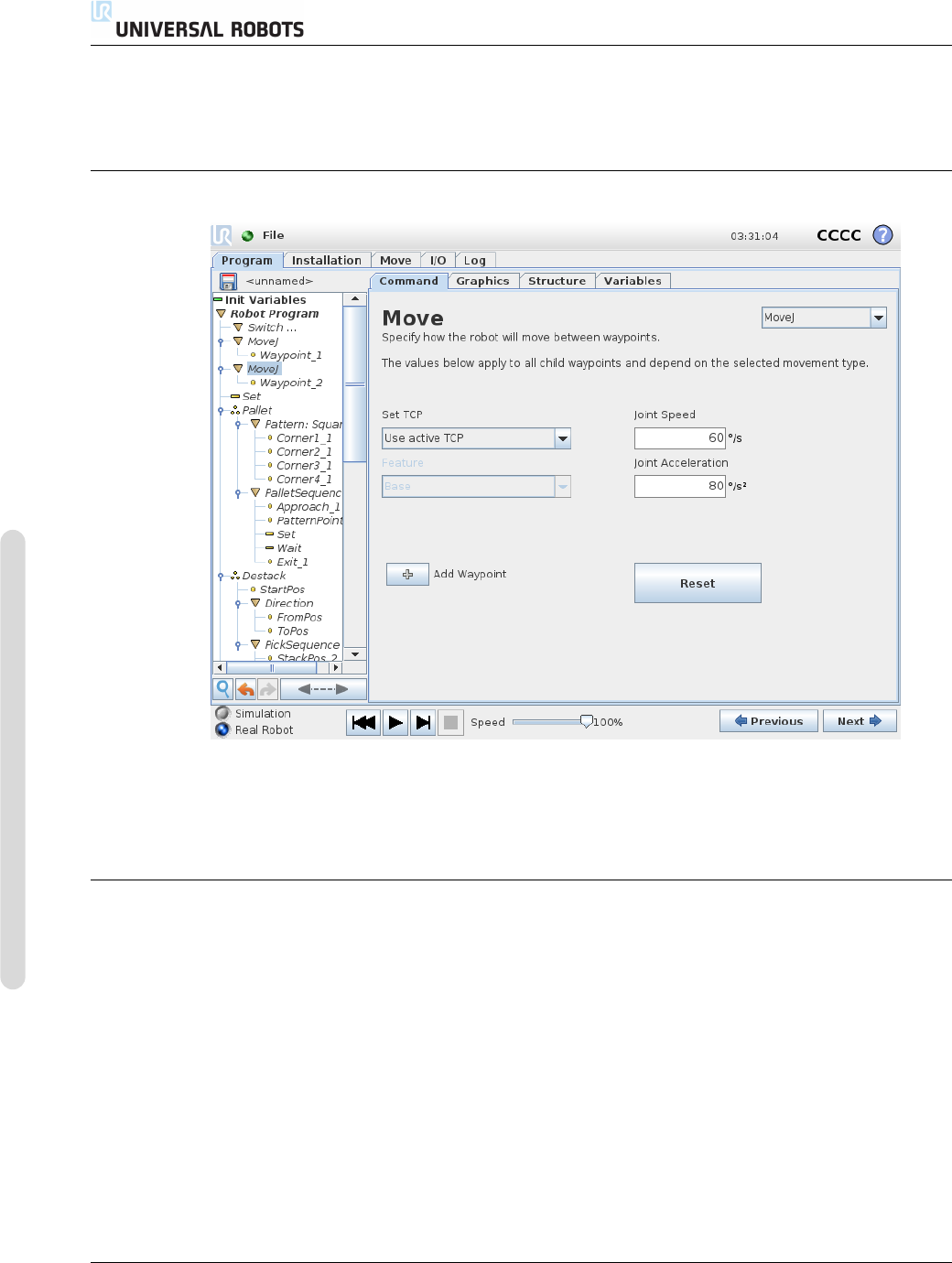Click the UR logo in PolyScope header
The height and width of the screenshot is (1263, 952).
[x=222, y=235]
